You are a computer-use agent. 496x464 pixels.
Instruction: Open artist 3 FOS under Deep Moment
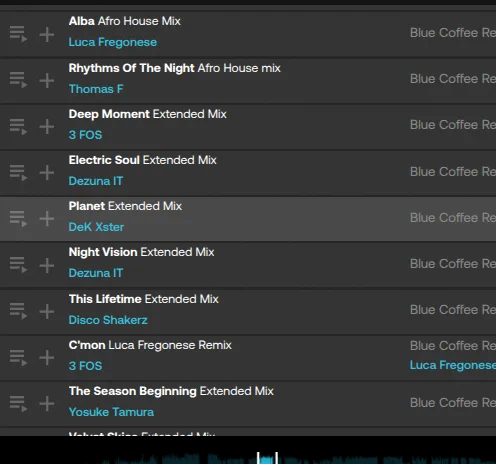85,135
